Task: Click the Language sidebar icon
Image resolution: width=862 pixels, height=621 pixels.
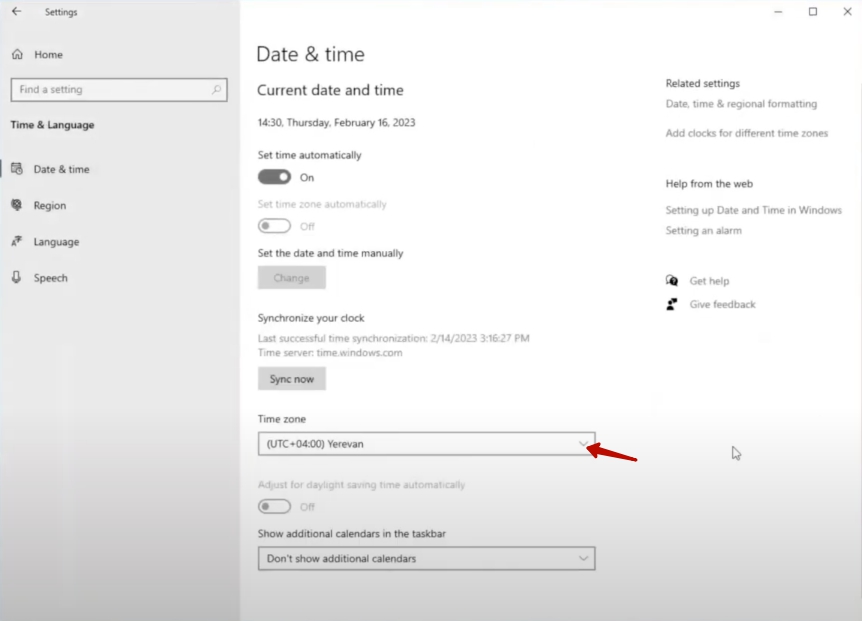Action: click(x=17, y=242)
